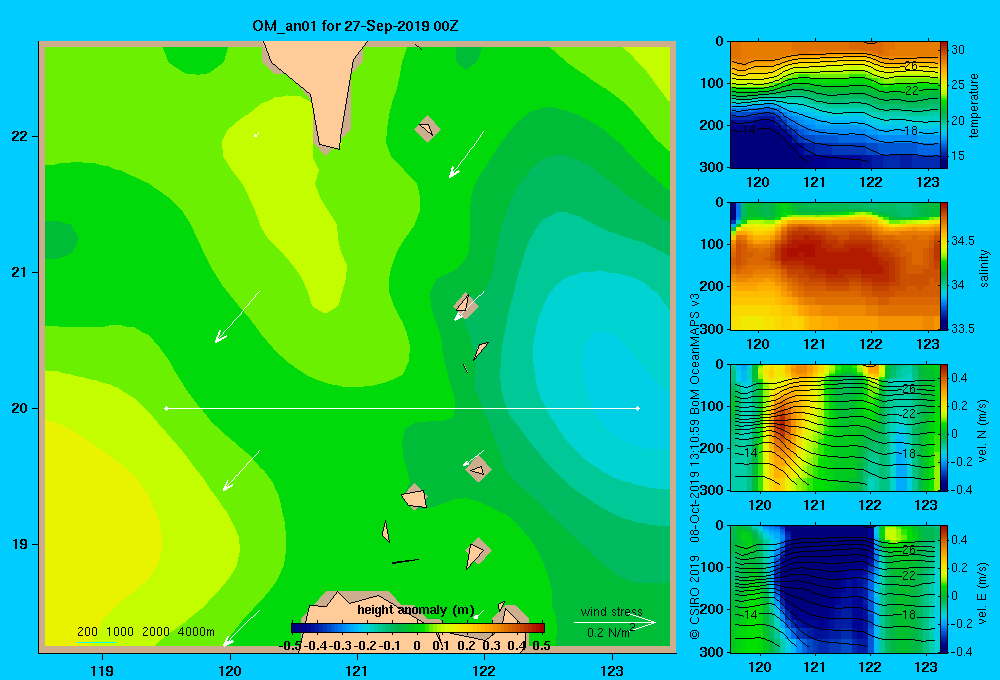The image size is (1000, 680).
Task: Click the eastern endpoint of the transect line
Action: [x=638, y=408]
